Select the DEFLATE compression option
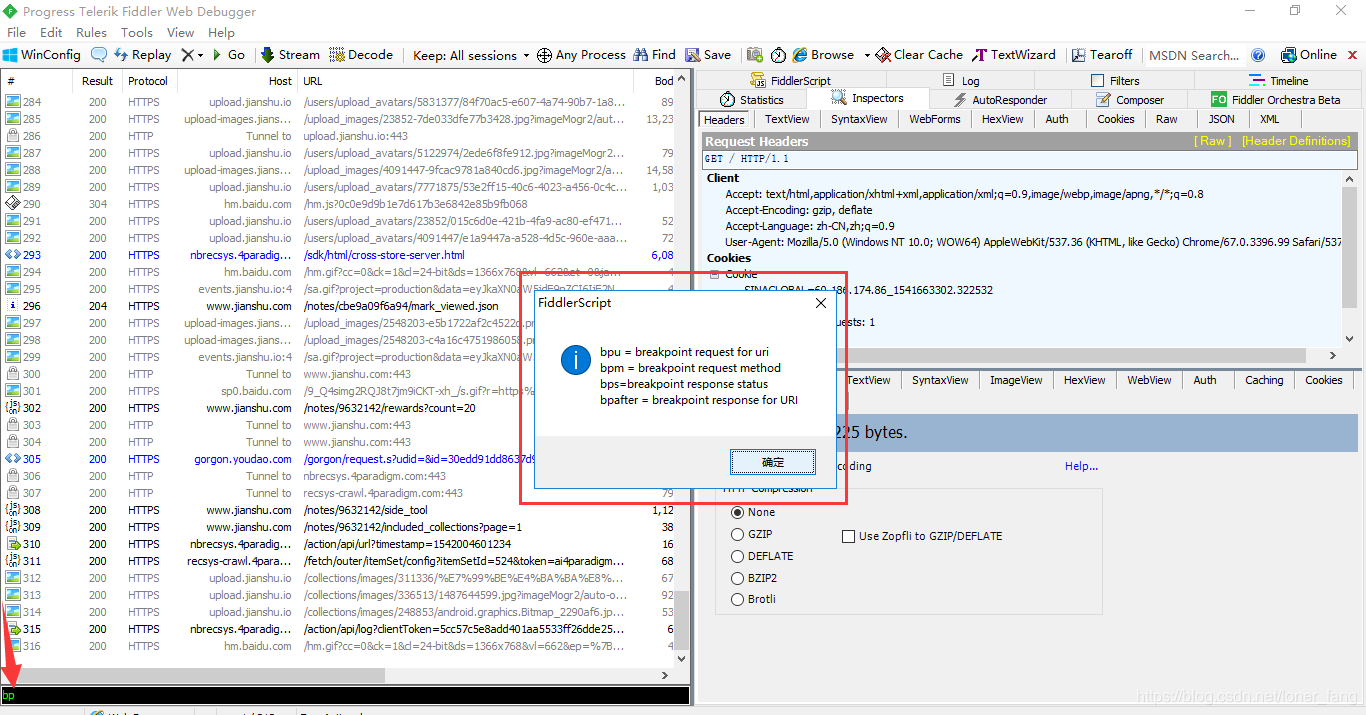Image resolution: width=1366 pixels, height=715 pixels. pos(763,556)
